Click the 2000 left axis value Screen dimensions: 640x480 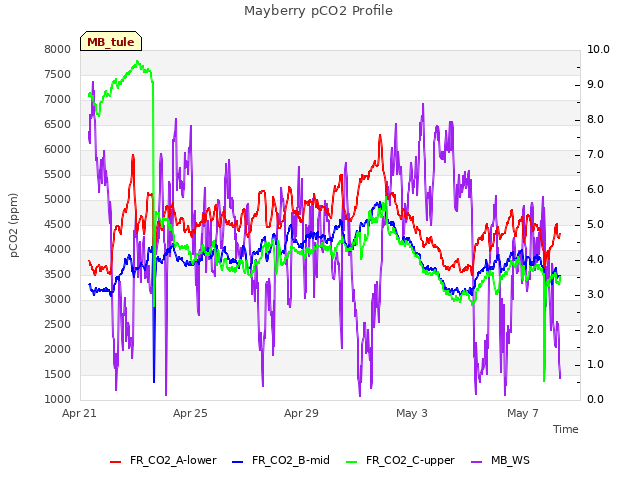coord(58,349)
